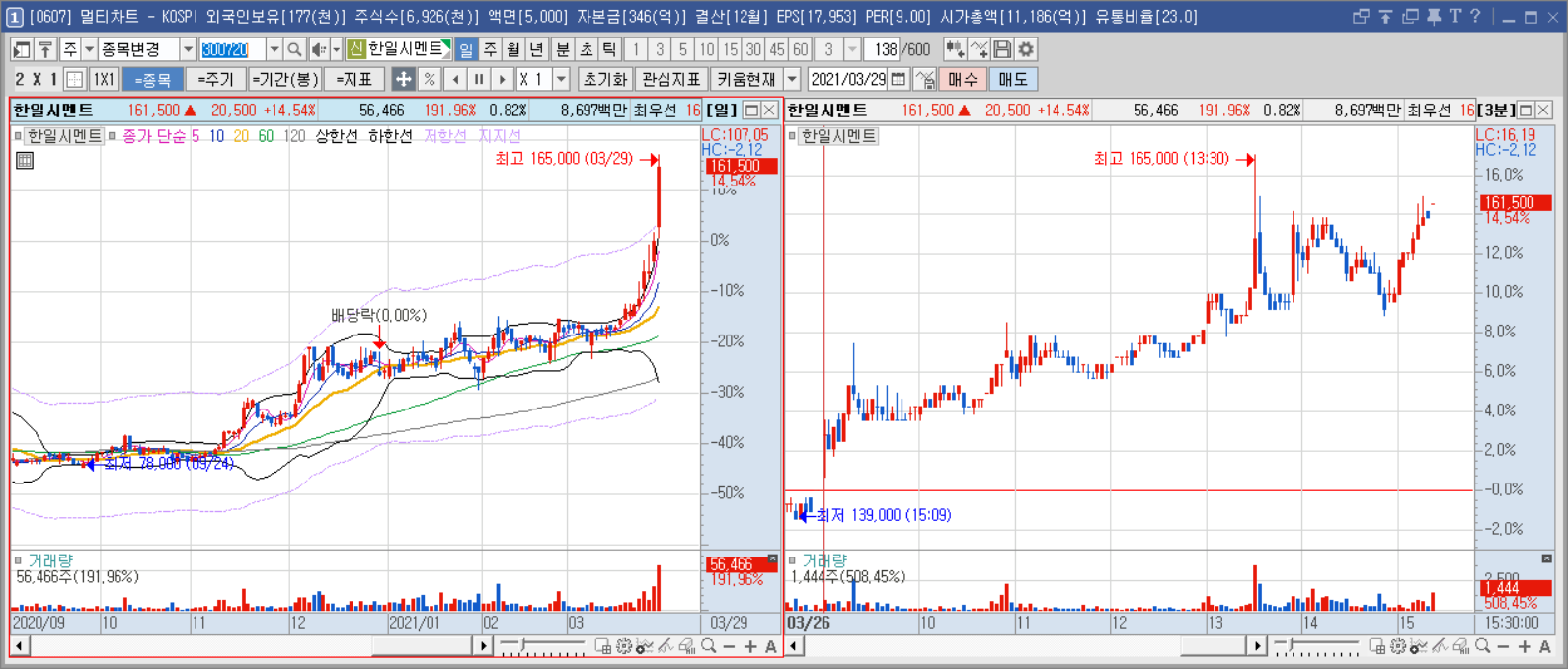Select the 주 (weekly) period toggle
This screenshot has width=1568, height=669.
coord(490,49)
